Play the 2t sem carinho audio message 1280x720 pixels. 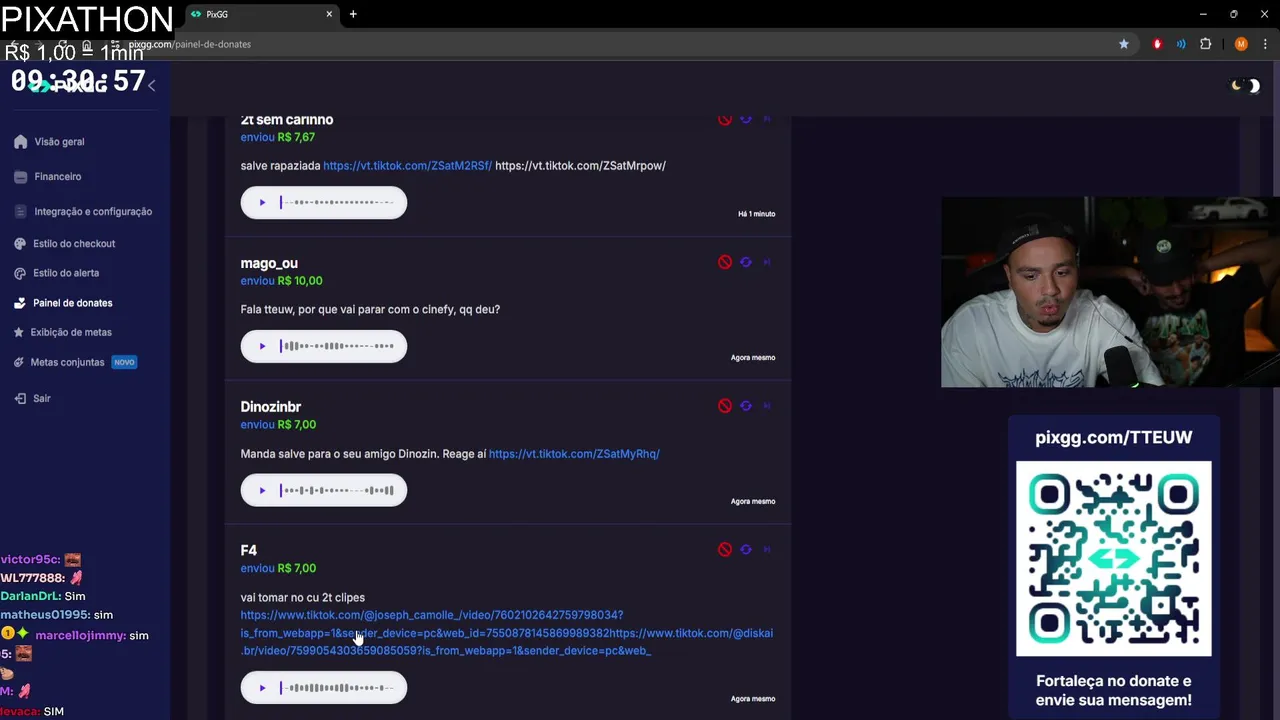point(262,203)
